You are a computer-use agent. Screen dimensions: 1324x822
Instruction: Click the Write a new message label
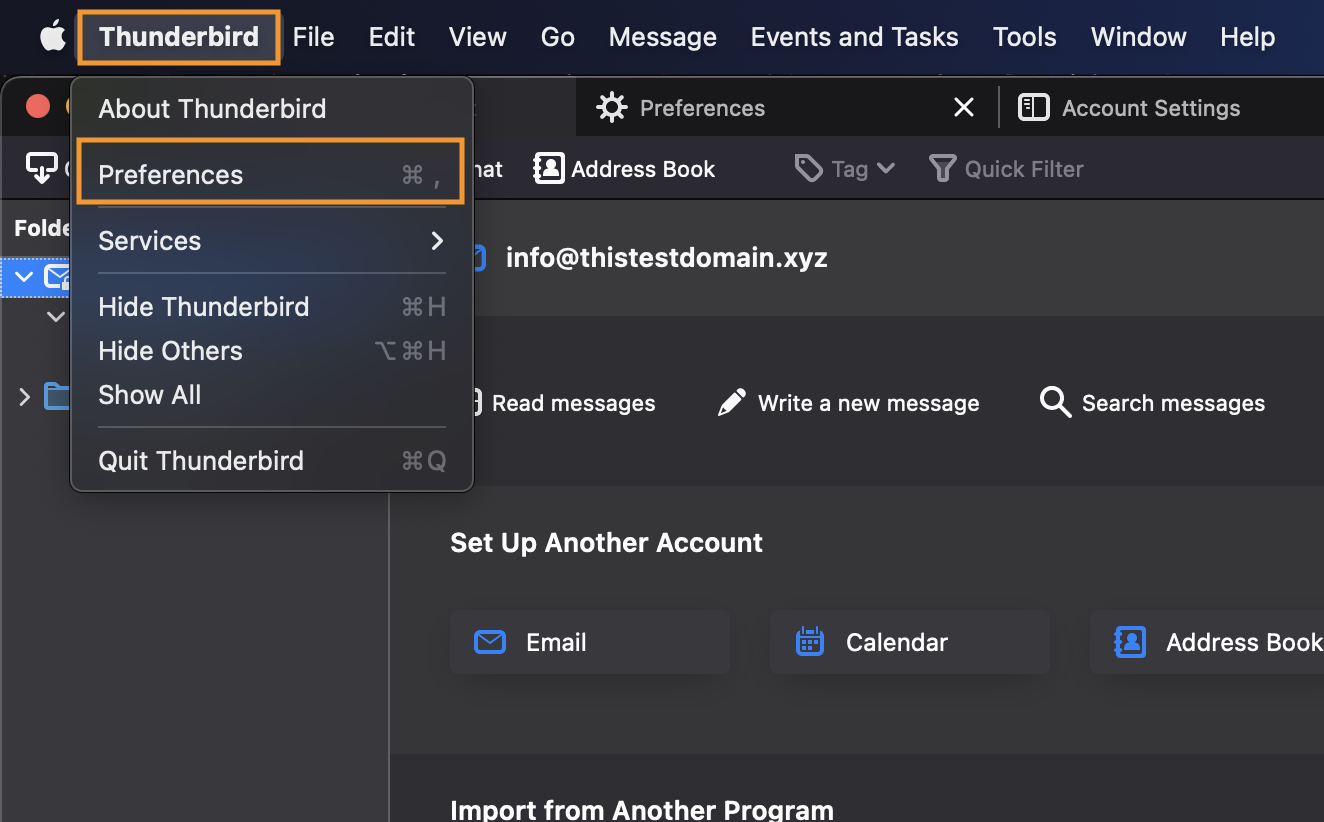click(x=869, y=403)
